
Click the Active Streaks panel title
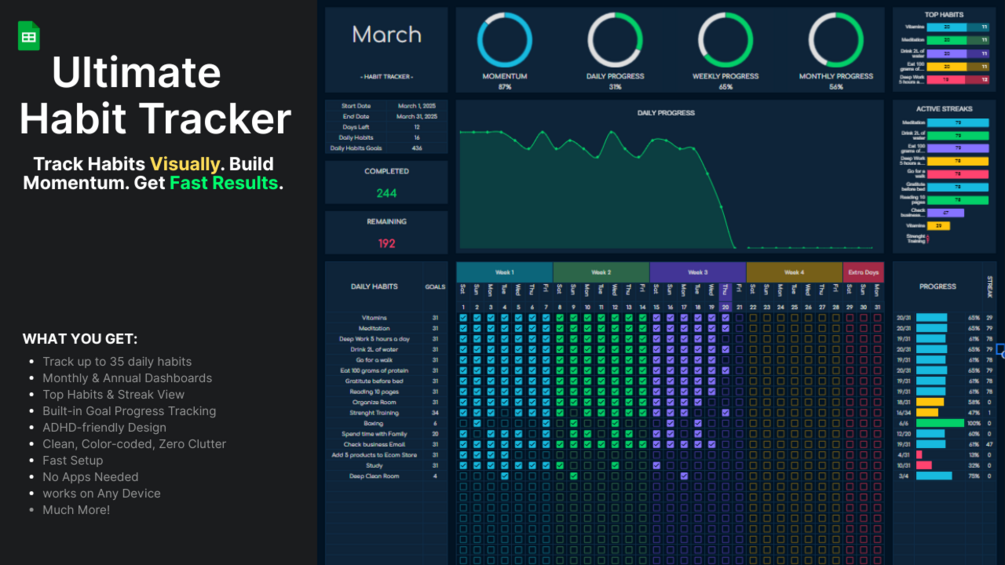pyautogui.click(x=944, y=109)
